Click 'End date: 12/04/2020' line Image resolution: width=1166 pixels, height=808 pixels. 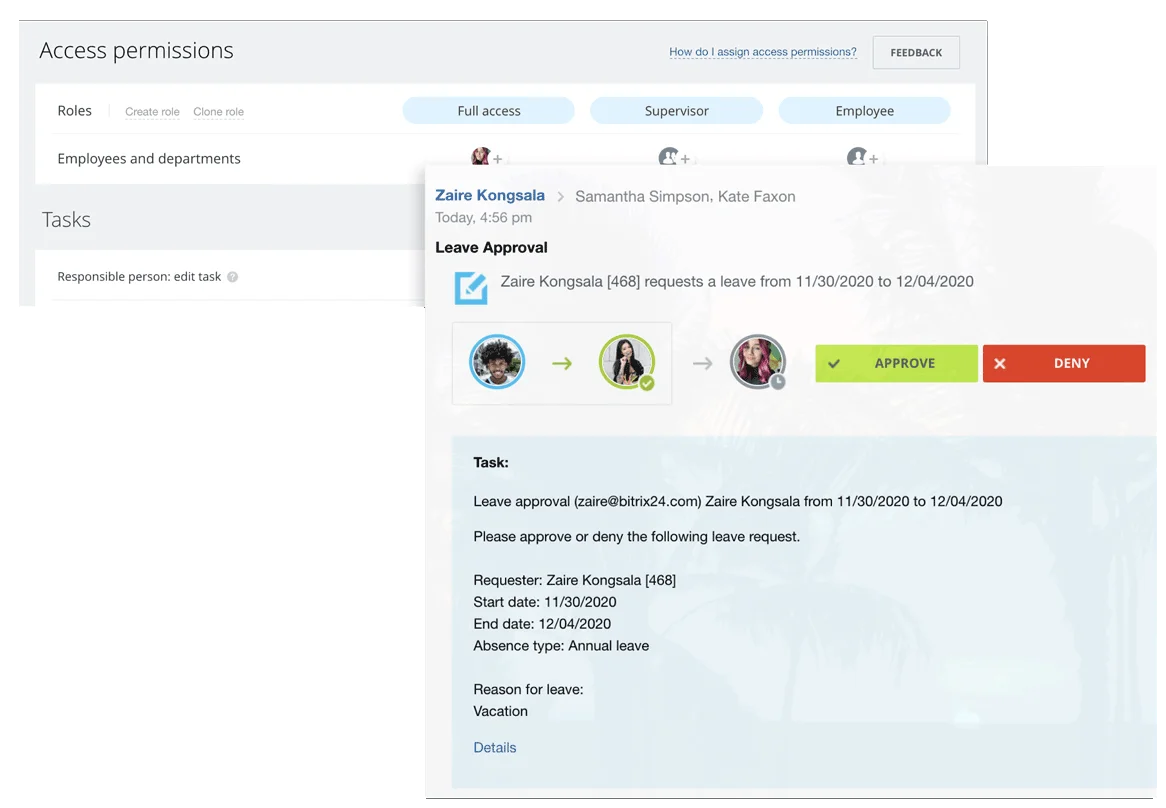[x=541, y=624]
